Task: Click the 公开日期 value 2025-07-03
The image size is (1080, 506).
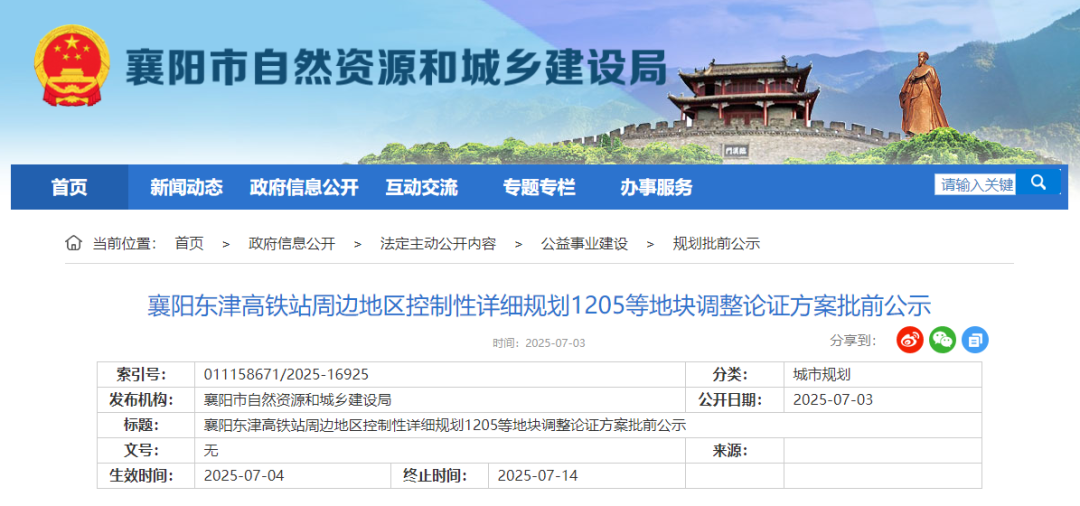Action: click(833, 400)
